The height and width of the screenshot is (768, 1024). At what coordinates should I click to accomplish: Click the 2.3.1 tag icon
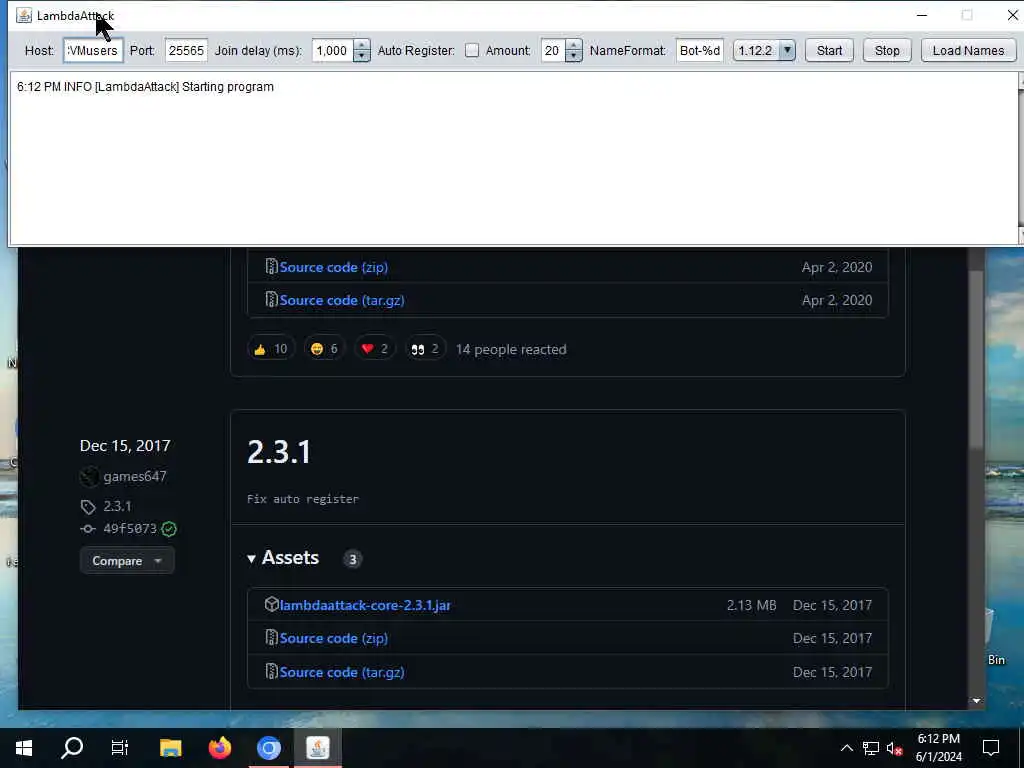click(x=88, y=507)
